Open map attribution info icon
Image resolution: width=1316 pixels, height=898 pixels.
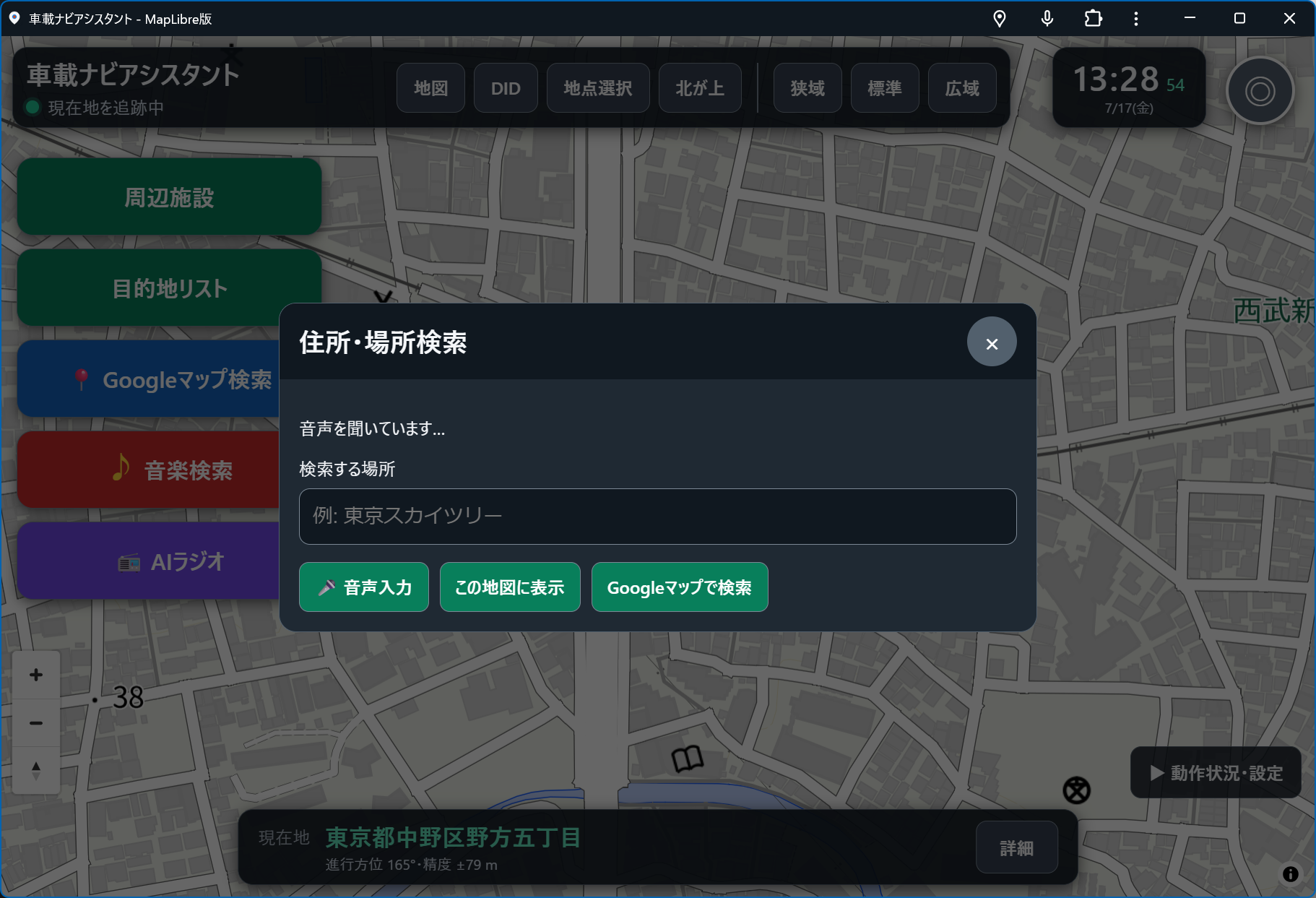(1290, 874)
